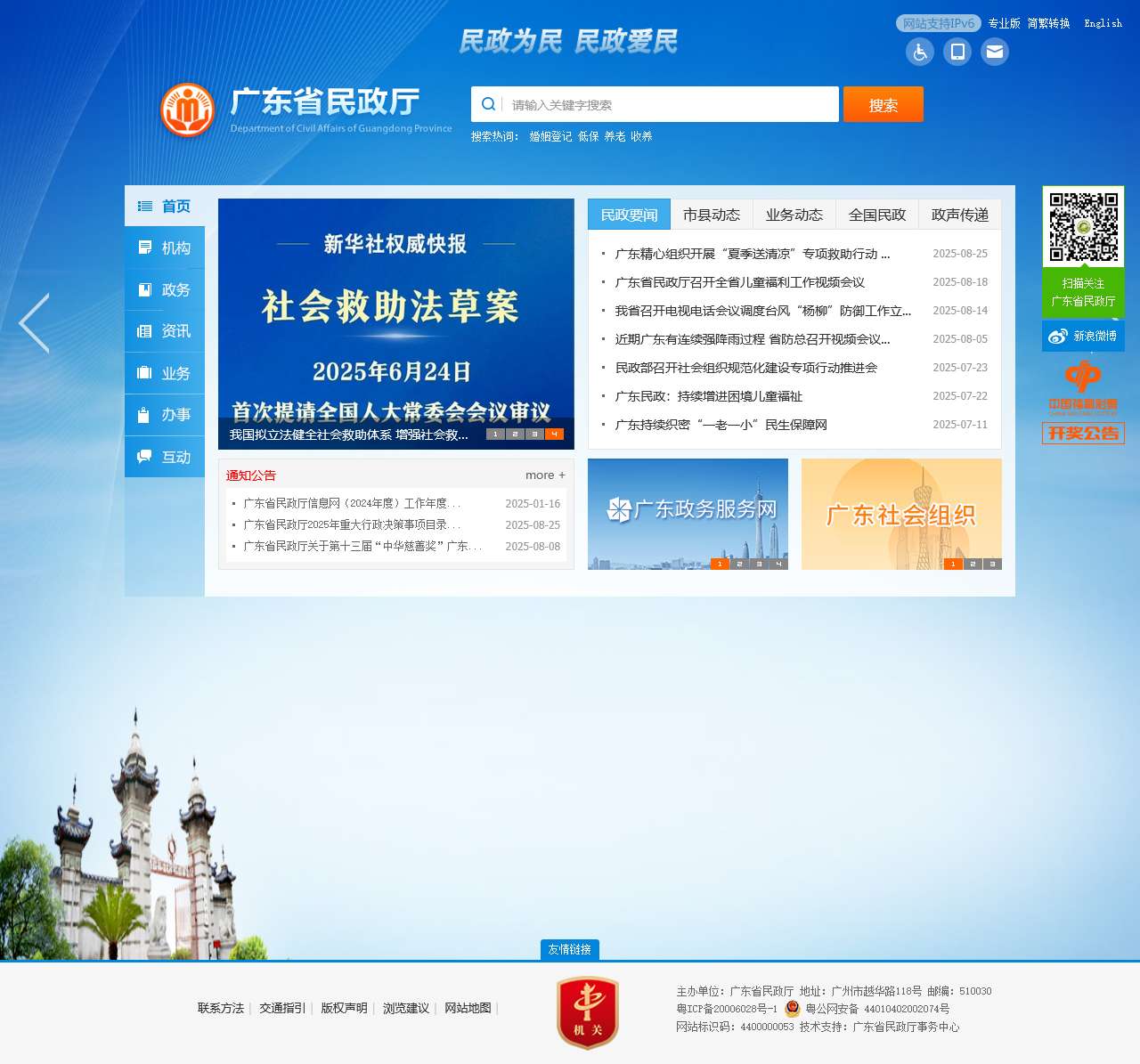Click the wheelchair accessibility icon

919,52
